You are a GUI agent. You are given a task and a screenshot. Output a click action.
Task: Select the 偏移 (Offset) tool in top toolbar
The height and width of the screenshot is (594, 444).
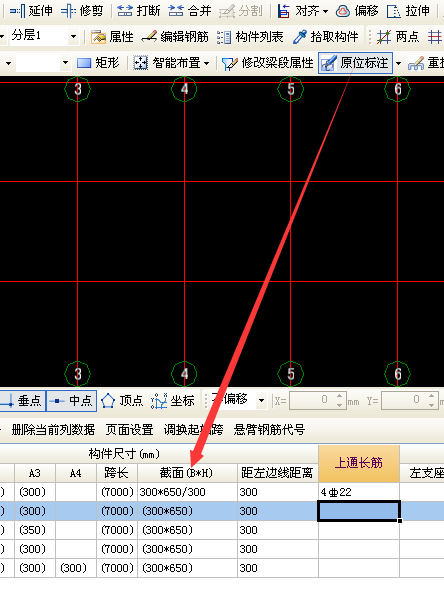(x=357, y=11)
